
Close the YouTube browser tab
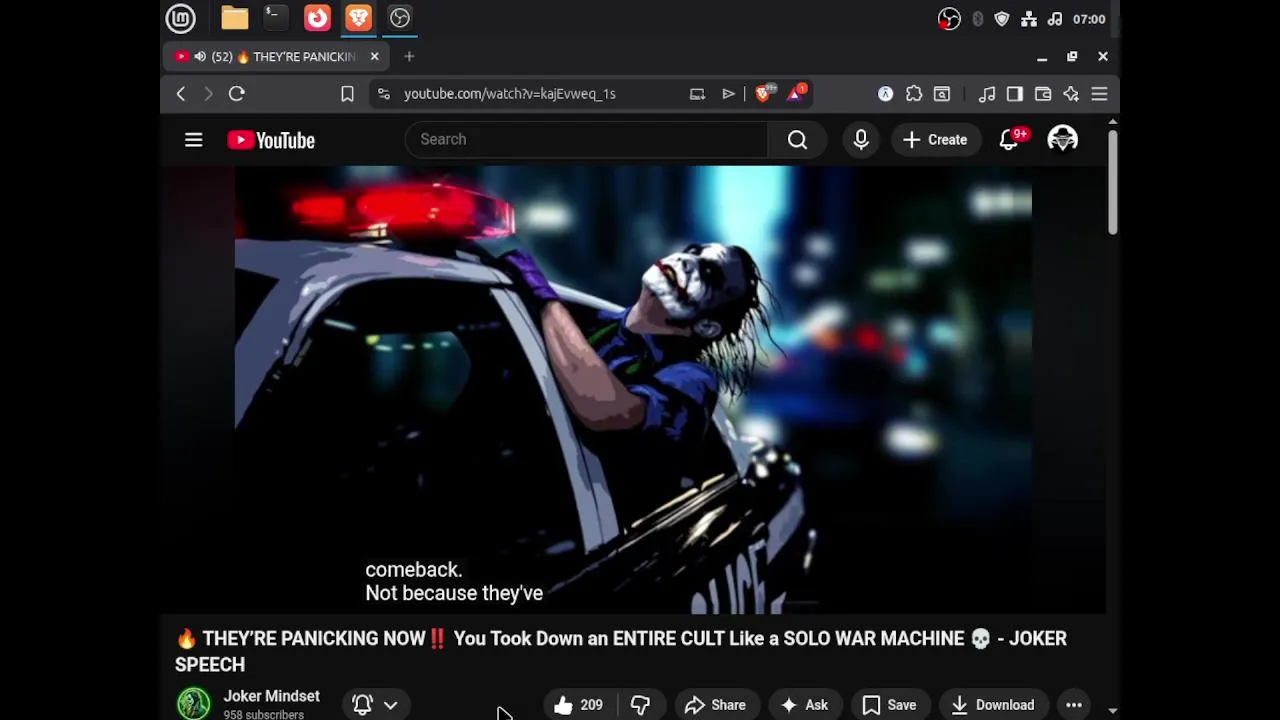coord(374,57)
